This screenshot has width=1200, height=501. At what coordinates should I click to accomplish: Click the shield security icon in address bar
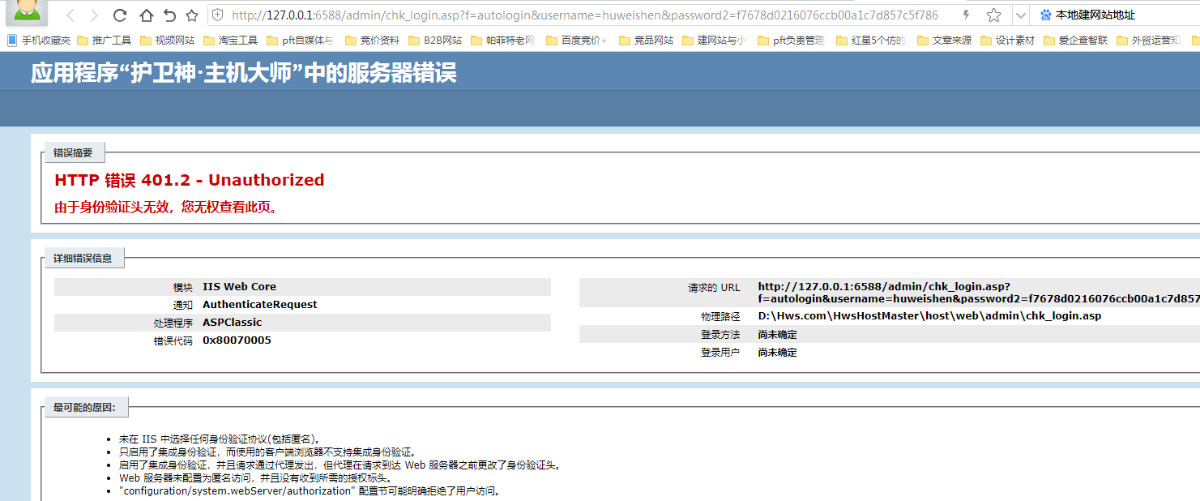[x=218, y=16]
